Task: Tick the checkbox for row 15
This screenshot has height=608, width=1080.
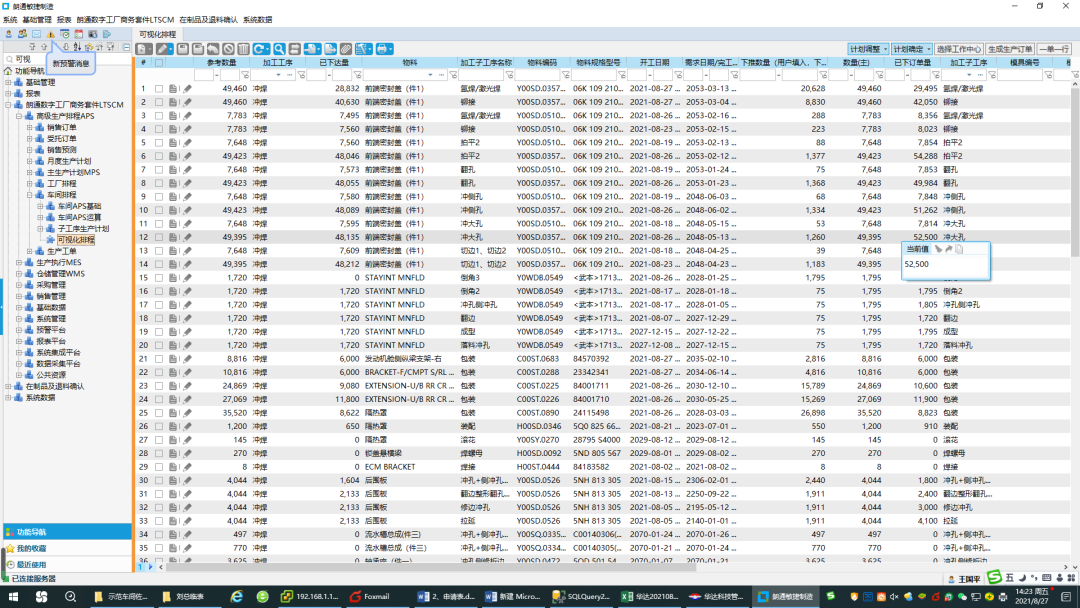Action: [x=158, y=277]
